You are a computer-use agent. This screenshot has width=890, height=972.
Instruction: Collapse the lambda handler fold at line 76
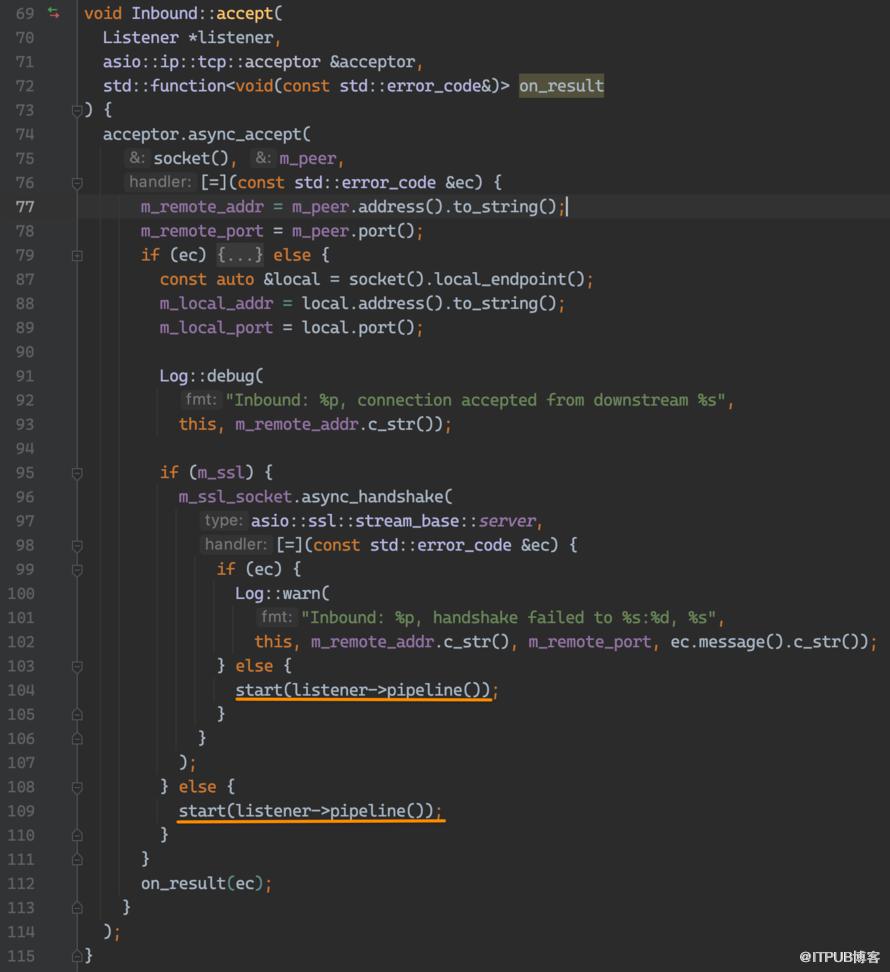pyautogui.click(x=77, y=183)
